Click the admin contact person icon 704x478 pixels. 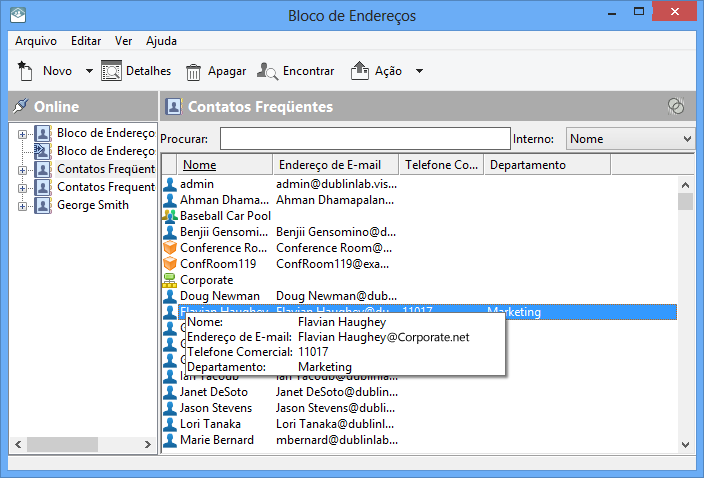tap(170, 184)
